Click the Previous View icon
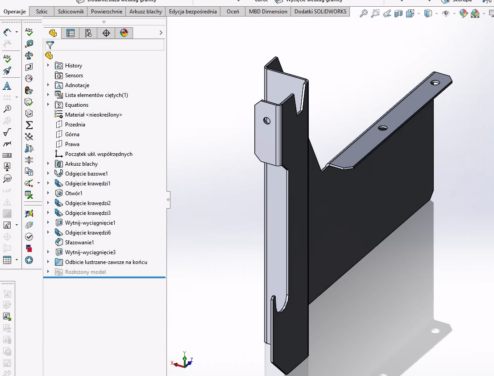 coord(387,13)
